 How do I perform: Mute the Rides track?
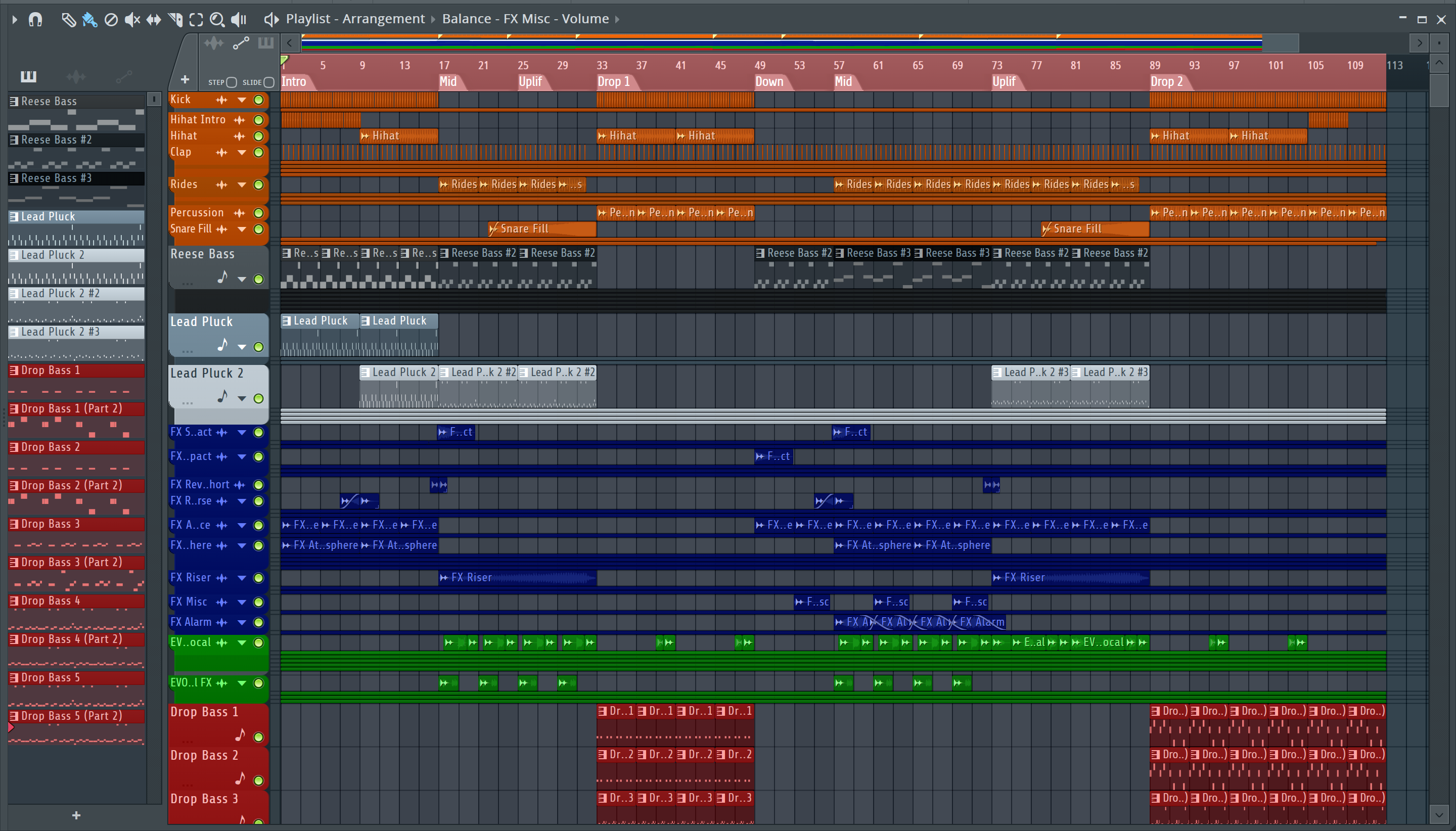258,185
